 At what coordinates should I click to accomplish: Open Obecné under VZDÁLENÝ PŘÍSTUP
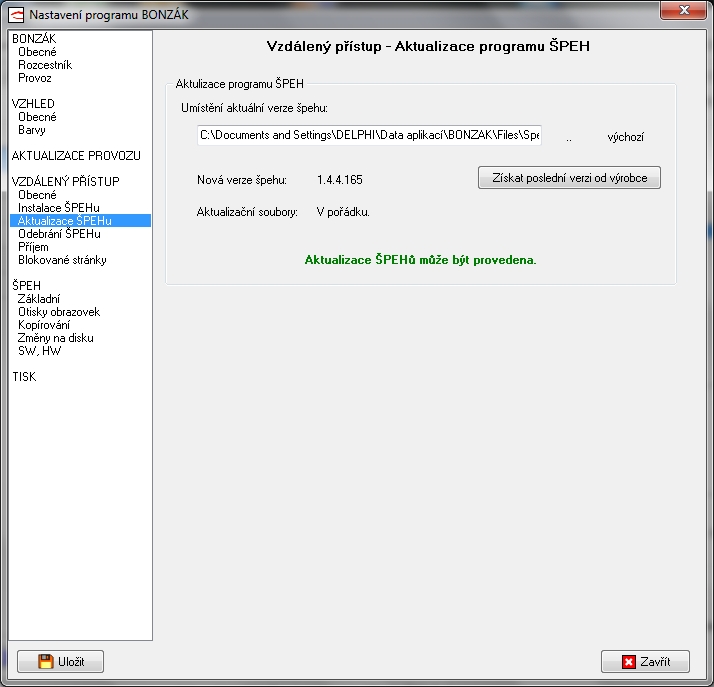[x=37, y=195]
